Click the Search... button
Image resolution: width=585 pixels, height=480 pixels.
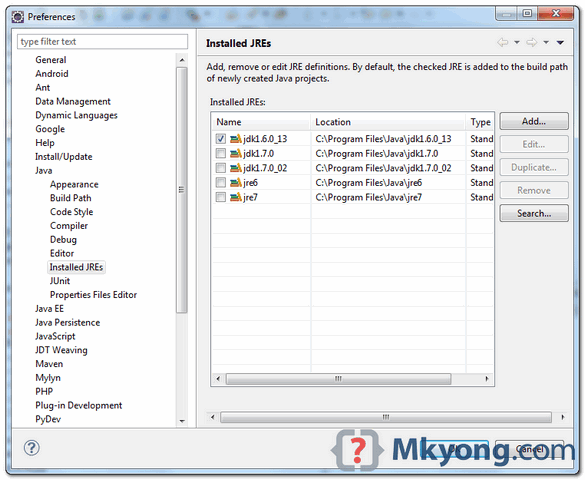(x=534, y=213)
